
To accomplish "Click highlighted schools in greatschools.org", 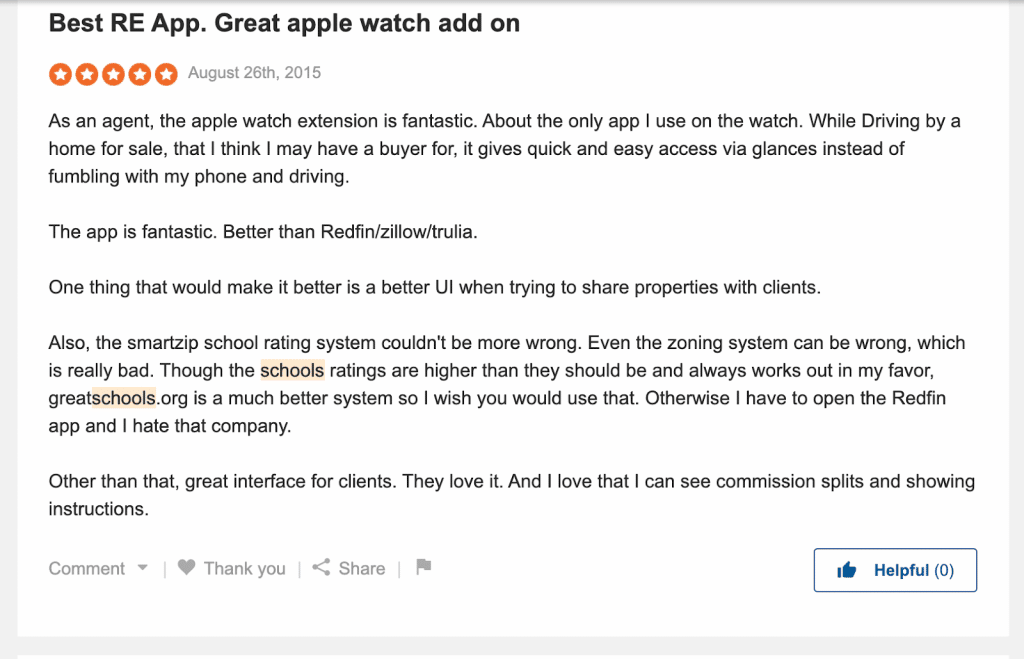I will click(x=124, y=398).
